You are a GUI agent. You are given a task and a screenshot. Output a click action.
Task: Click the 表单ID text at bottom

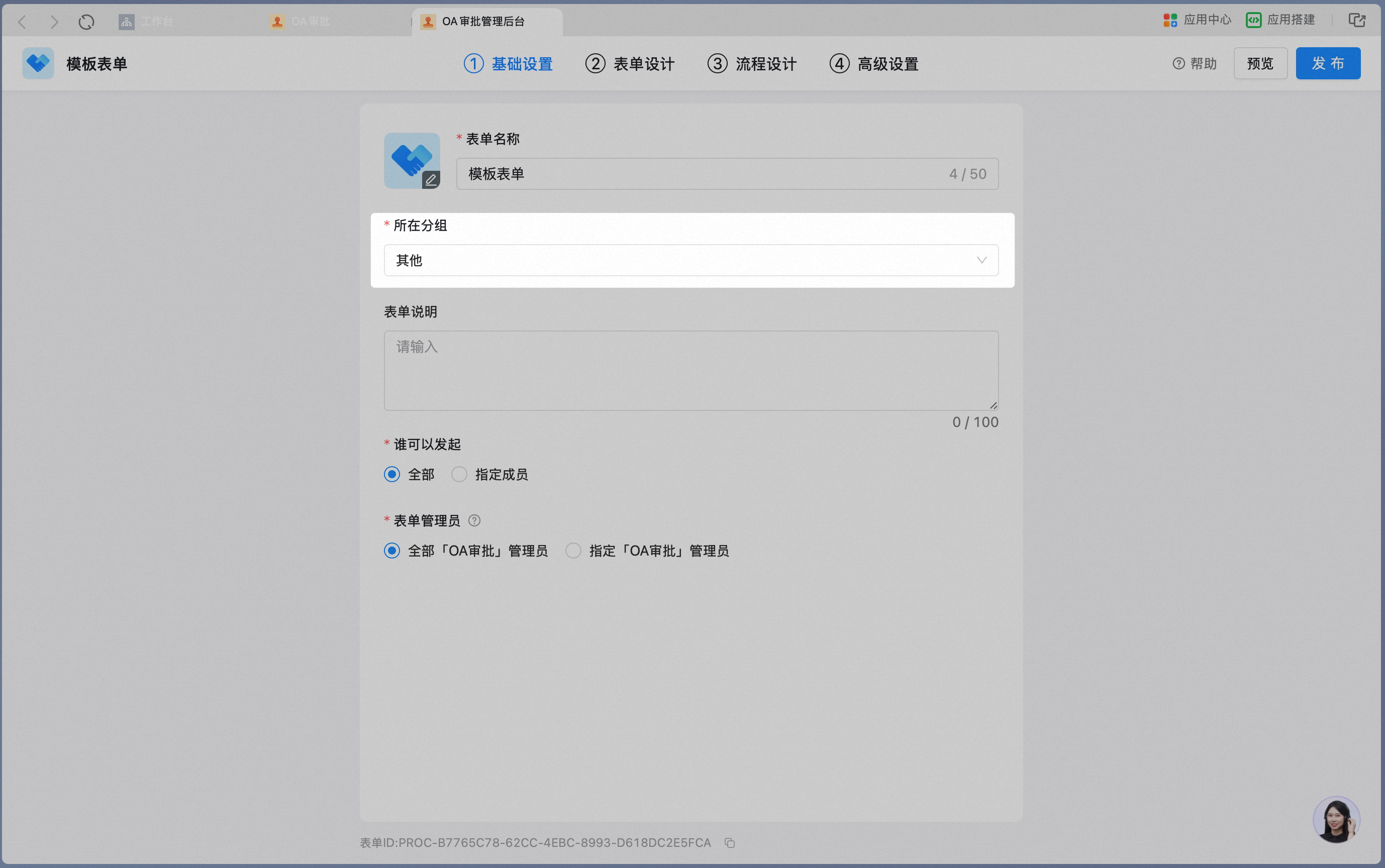coord(535,843)
